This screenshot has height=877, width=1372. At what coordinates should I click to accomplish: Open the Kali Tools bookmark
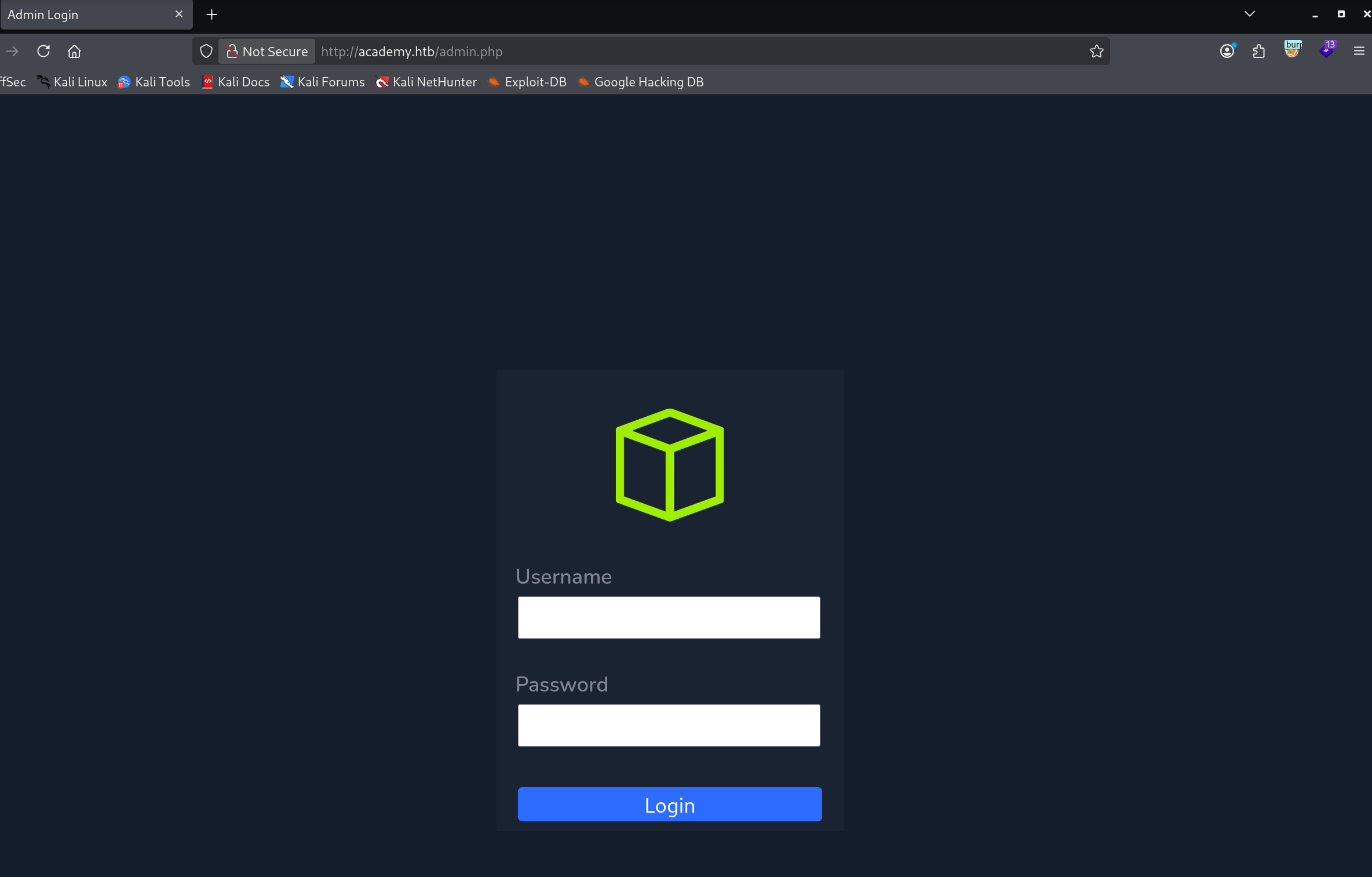pos(154,82)
